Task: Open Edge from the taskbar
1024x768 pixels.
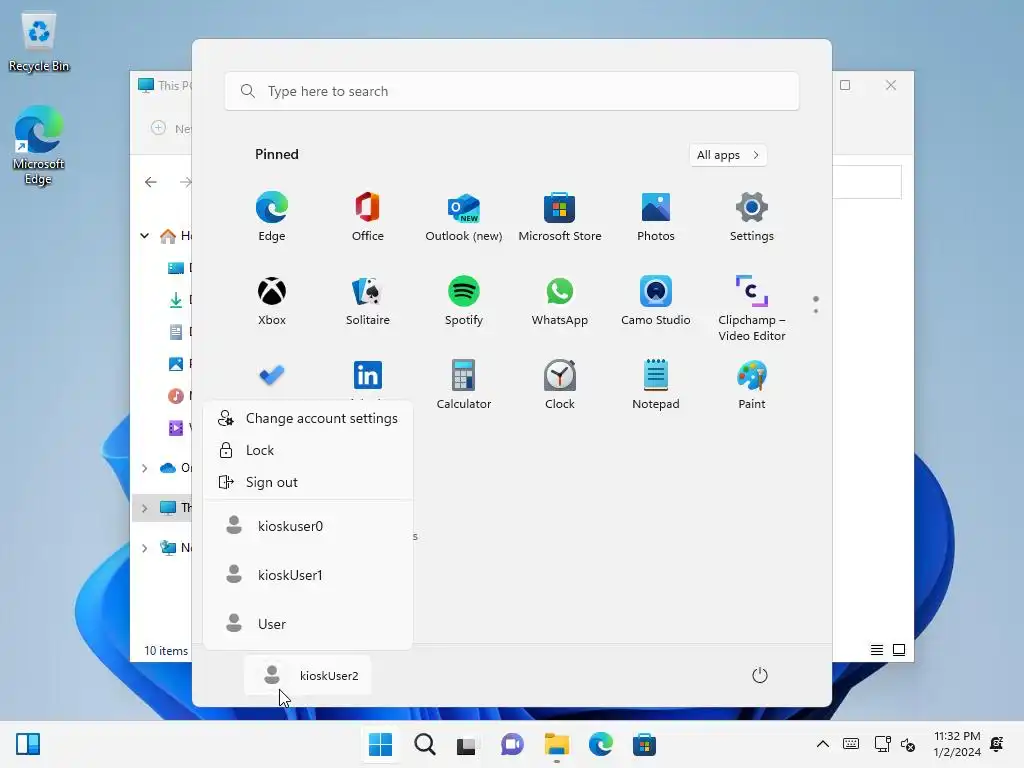Action: click(x=600, y=744)
